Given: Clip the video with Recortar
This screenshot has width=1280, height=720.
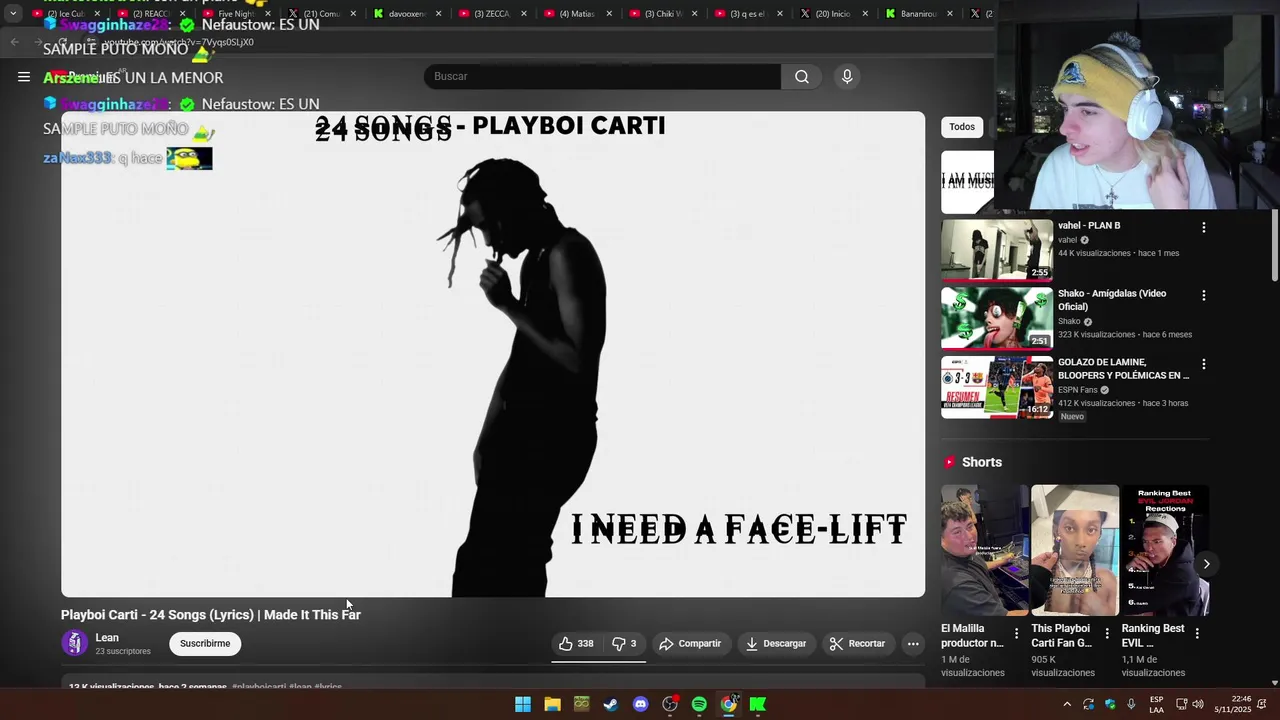Looking at the screenshot, I should tap(858, 644).
